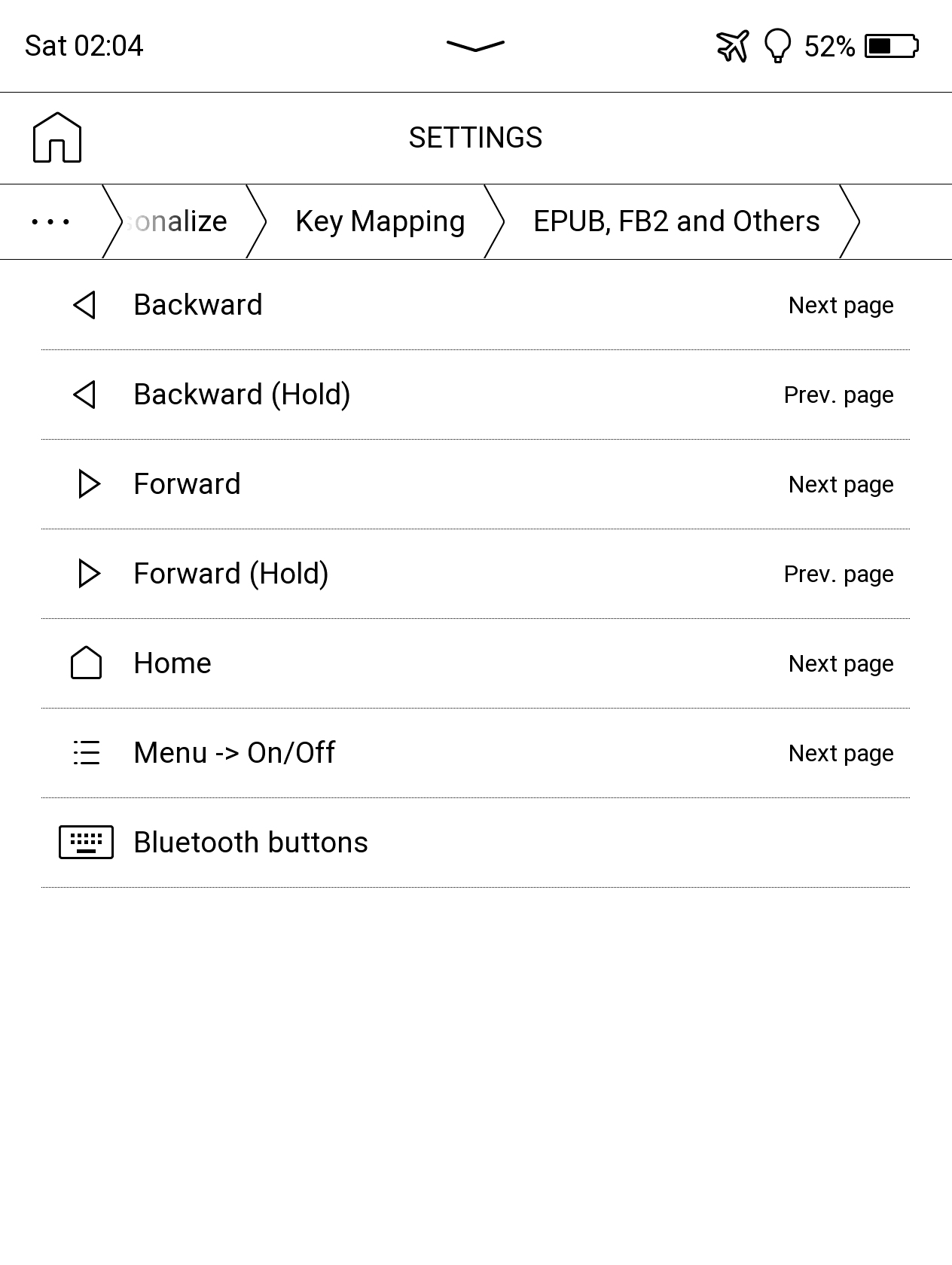The image size is (952, 1265).
Task: Select the Personalize breadcrumb
Action: 181,222
